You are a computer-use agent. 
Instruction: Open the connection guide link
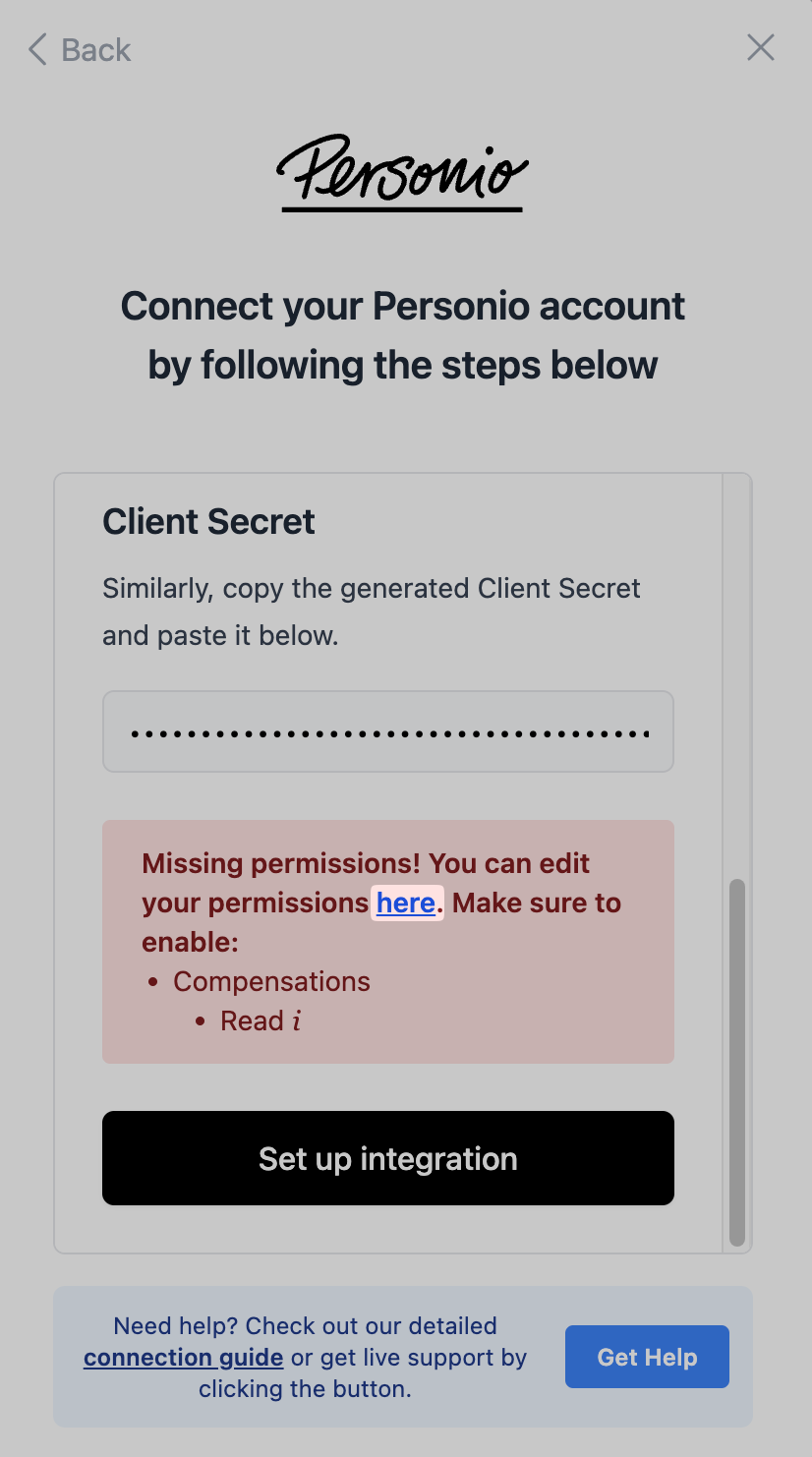point(184,1358)
